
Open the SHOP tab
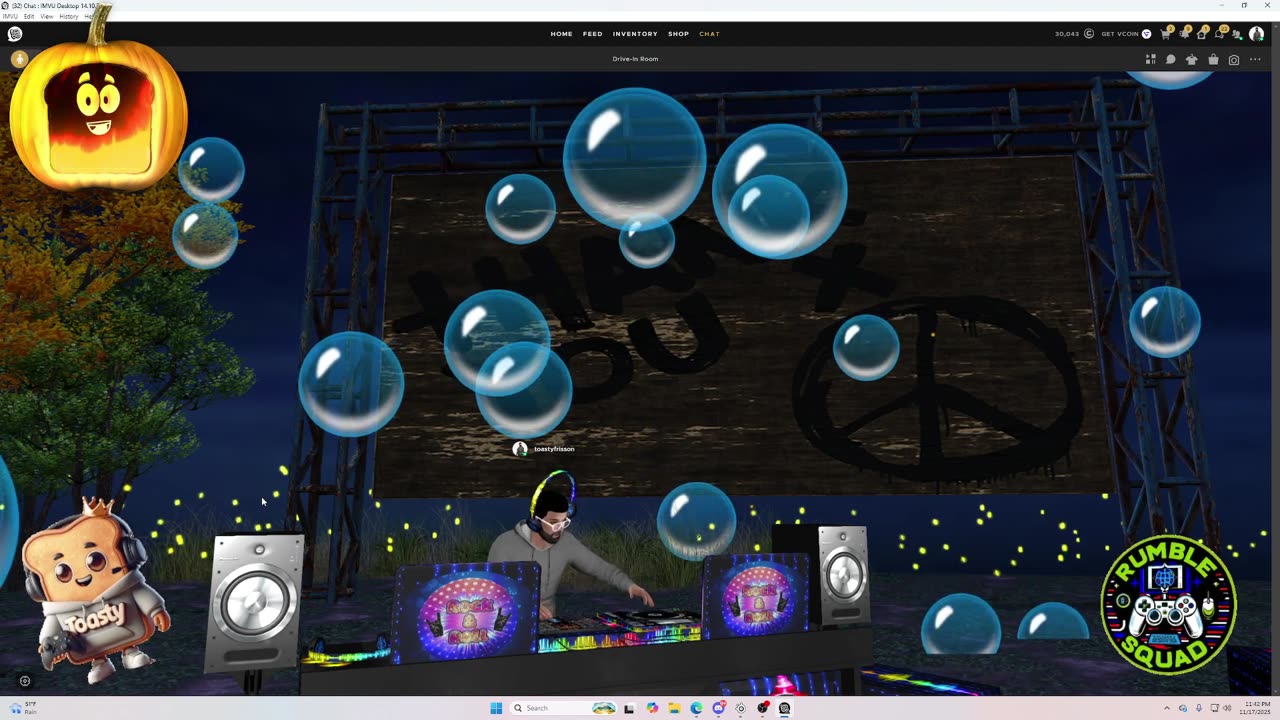click(x=678, y=34)
